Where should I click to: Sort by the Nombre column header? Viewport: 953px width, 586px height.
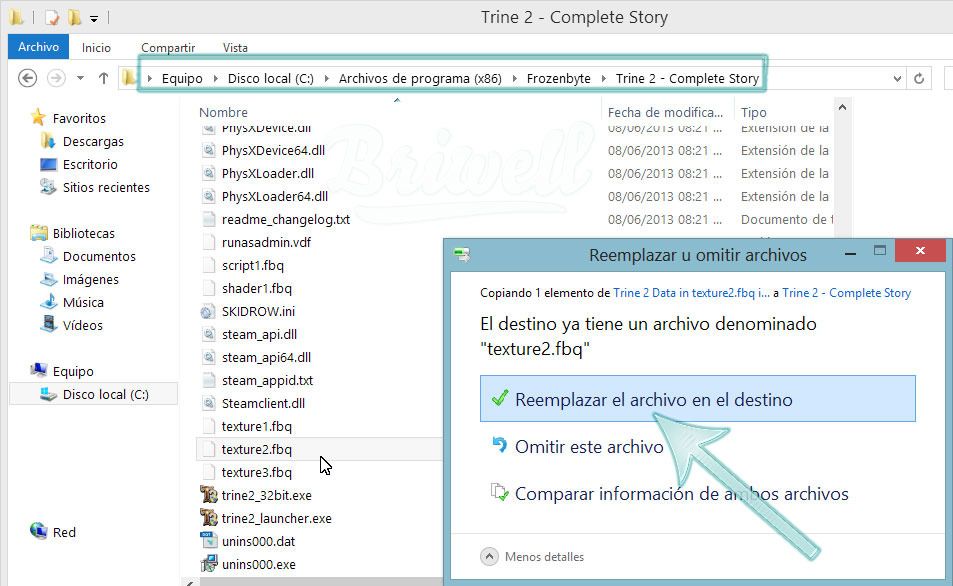coord(223,112)
